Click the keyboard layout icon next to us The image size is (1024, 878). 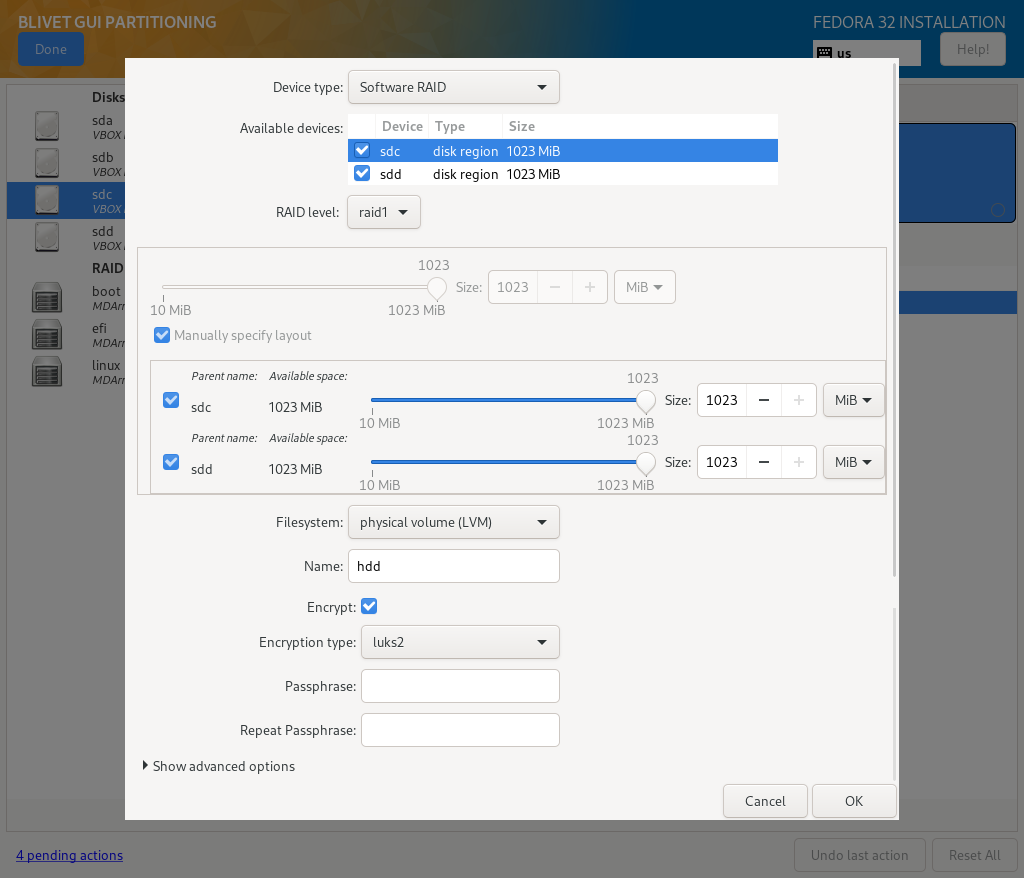[824, 53]
